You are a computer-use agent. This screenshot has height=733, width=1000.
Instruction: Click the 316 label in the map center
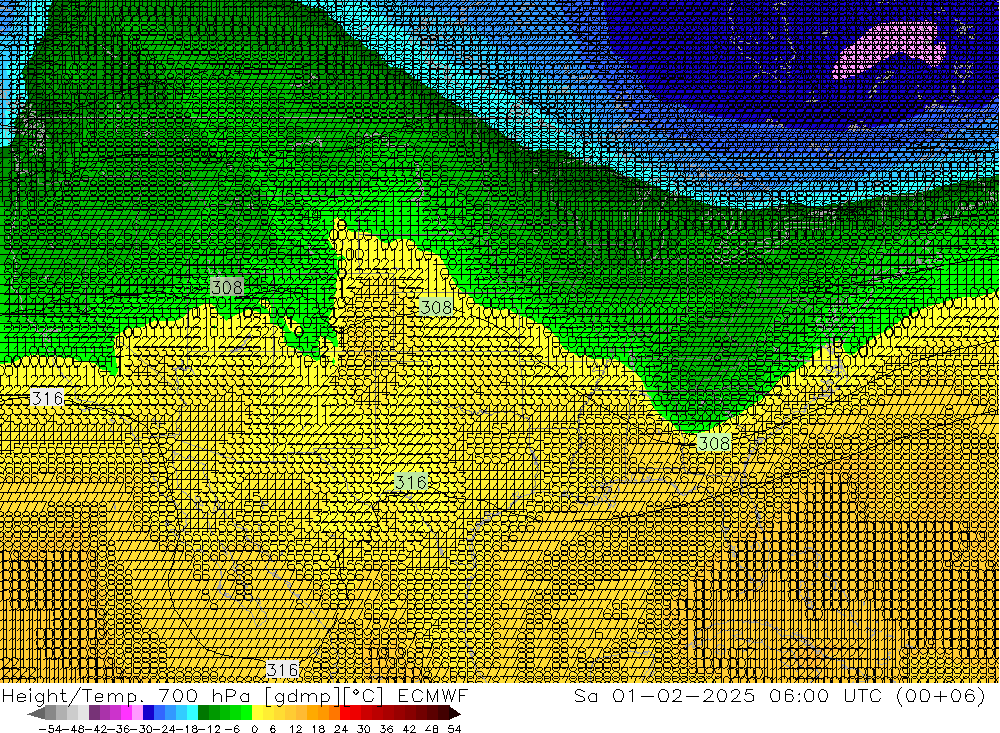(x=410, y=482)
